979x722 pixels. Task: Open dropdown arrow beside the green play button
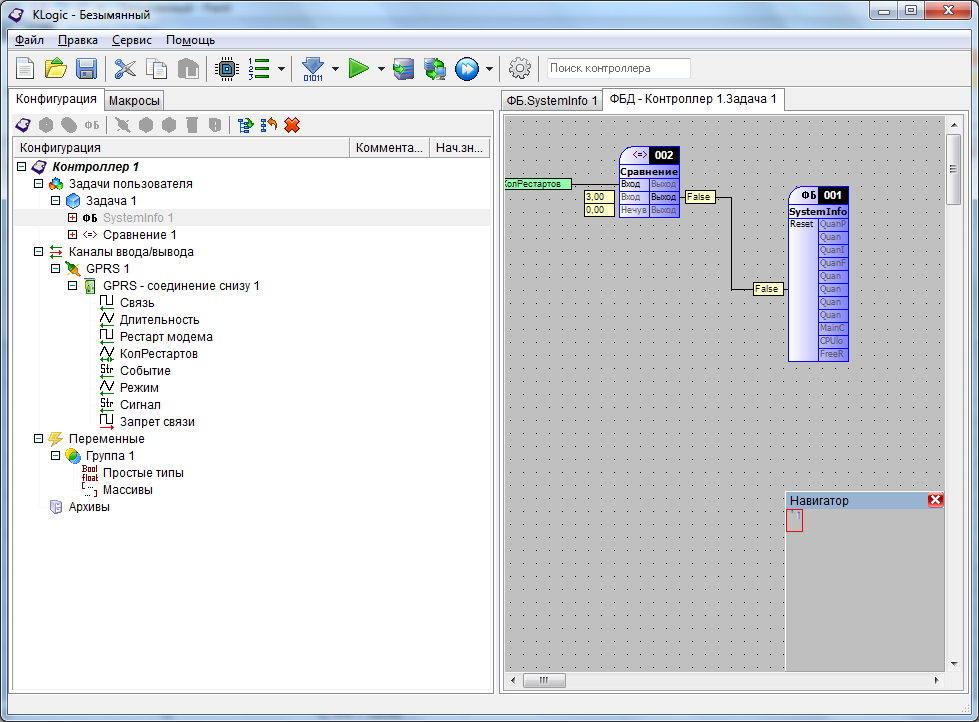click(x=380, y=69)
